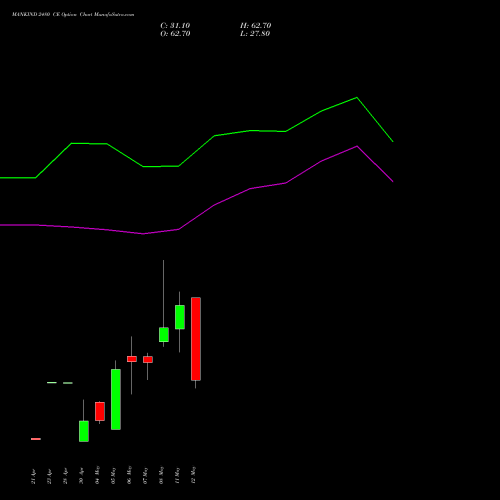Viewport: 500px width, 500px height.
Task: Select the low value L: 27.80
Action: point(255,34)
